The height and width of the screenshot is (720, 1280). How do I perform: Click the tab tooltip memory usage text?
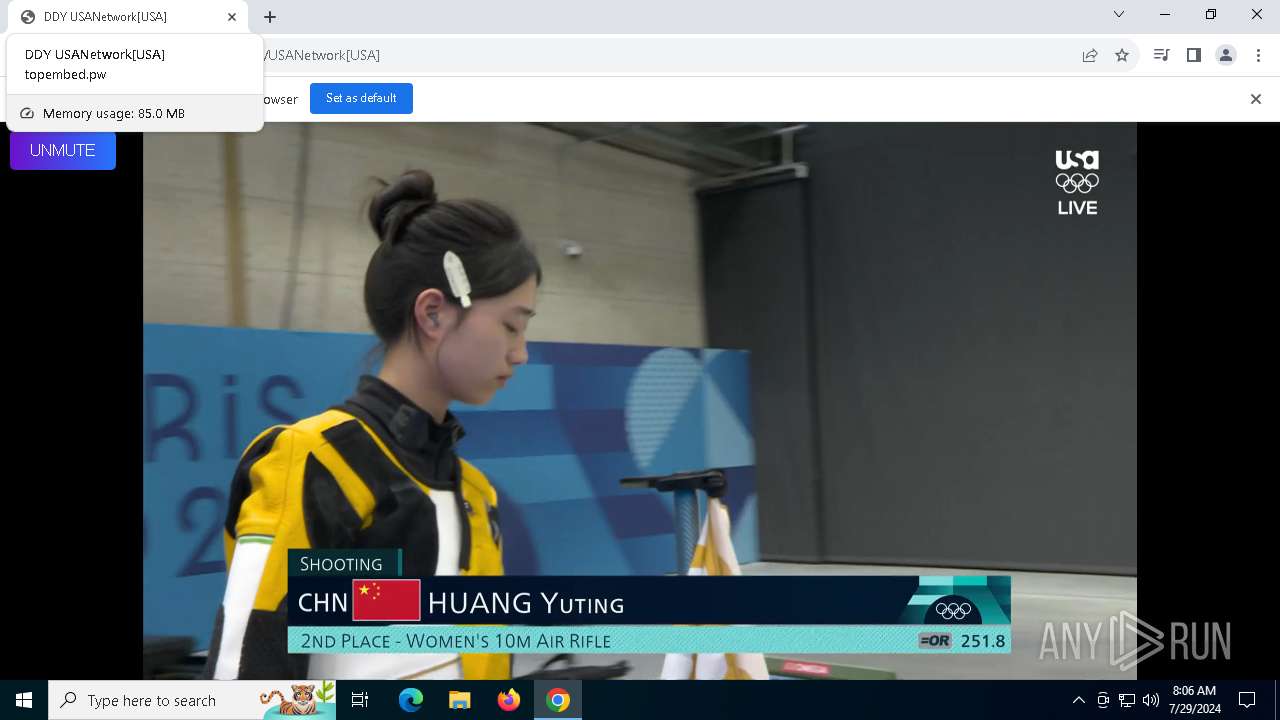click(113, 113)
